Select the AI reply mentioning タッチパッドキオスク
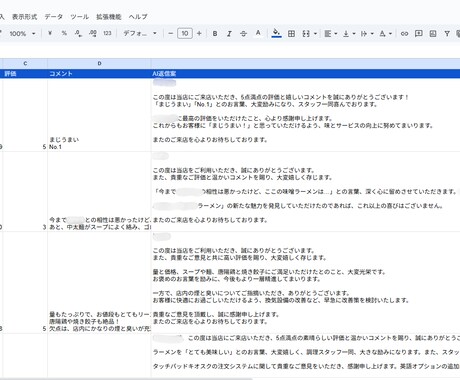460x380 pixels. point(306,356)
